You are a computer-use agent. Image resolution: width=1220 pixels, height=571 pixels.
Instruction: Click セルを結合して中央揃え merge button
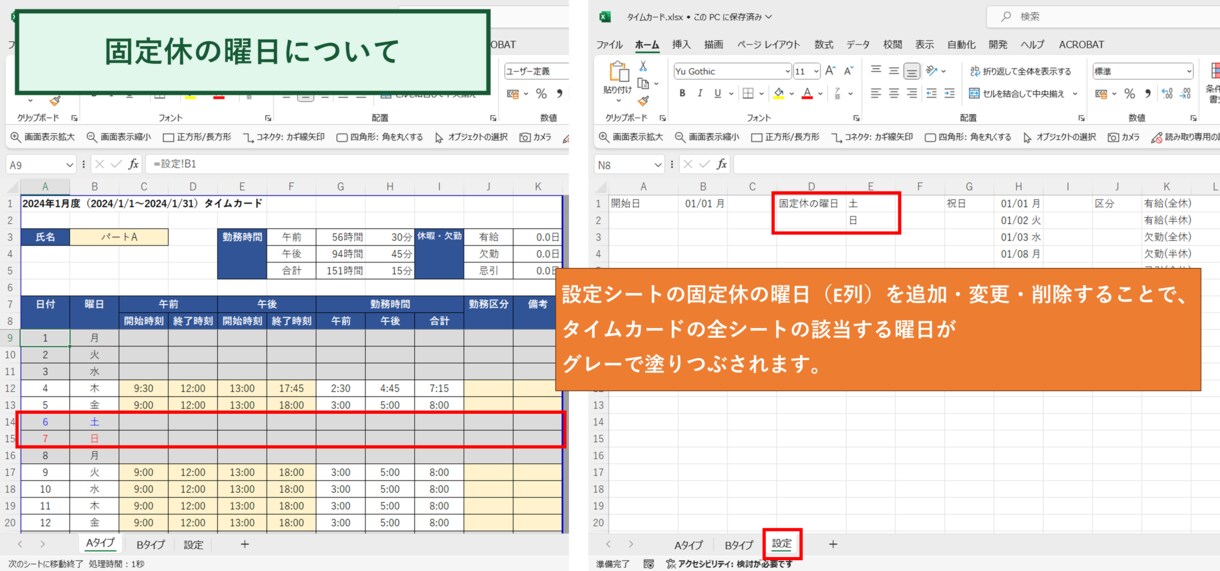[x=1018, y=93]
